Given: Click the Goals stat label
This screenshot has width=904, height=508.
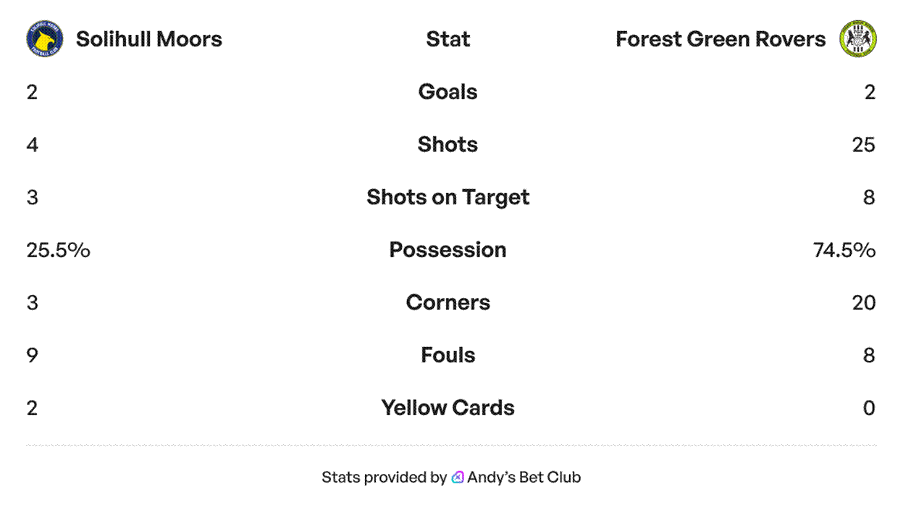Looking at the screenshot, I should point(447,92).
